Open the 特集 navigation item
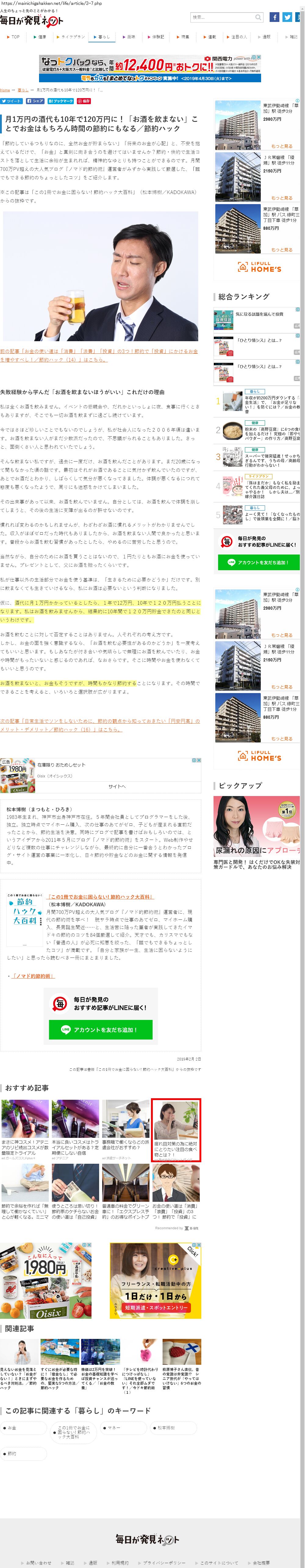Image resolution: width=305 pixels, height=1568 pixels. point(184,37)
